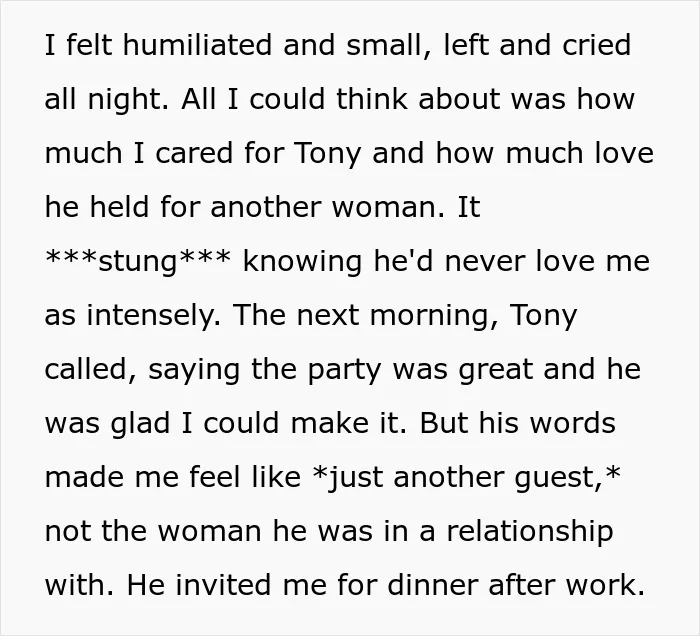Click the word "relationship"

tap(530, 532)
